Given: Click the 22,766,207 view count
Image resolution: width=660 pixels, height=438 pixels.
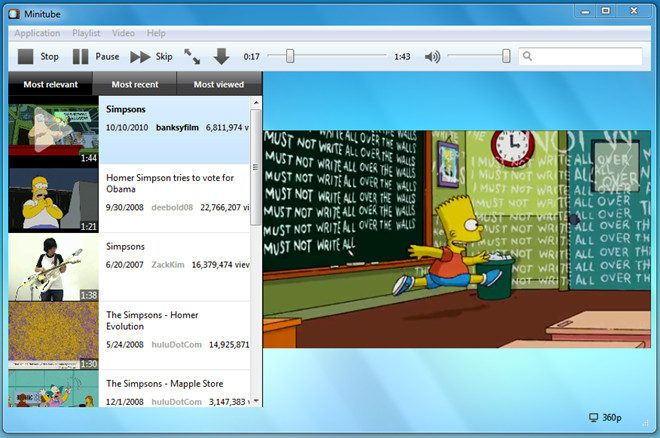Looking at the screenshot, I should coord(221,207).
